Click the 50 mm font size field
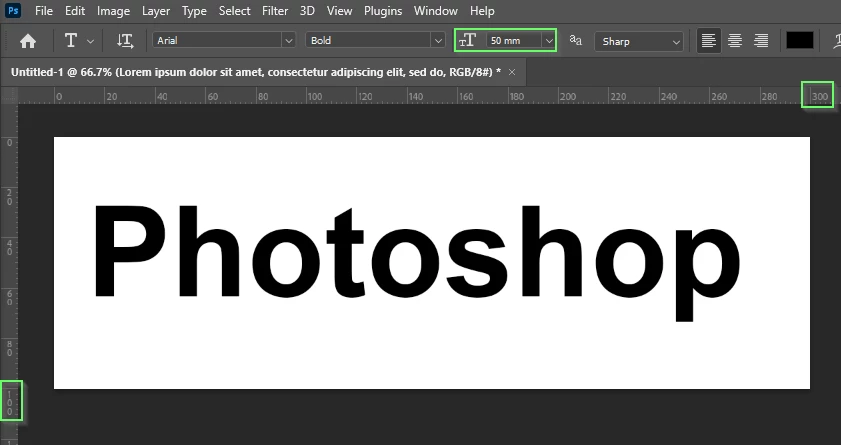The height and width of the screenshot is (445, 841). point(514,40)
